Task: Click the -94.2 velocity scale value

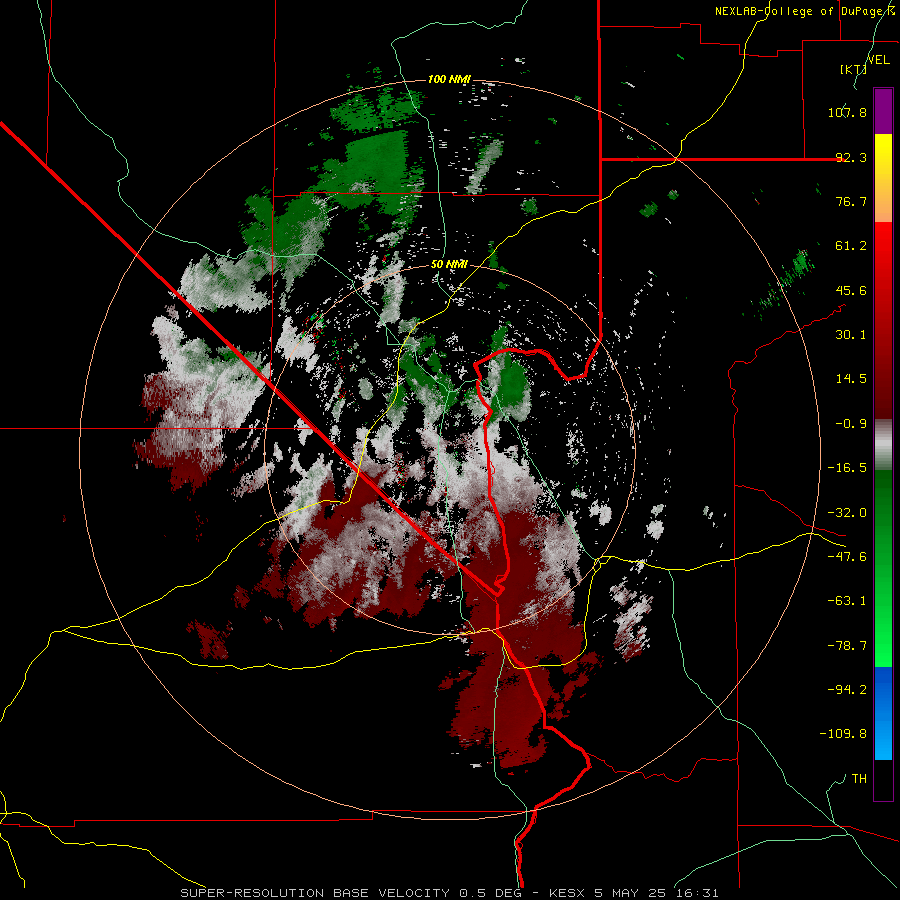Action: pyautogui.click(x=847, y=689)
